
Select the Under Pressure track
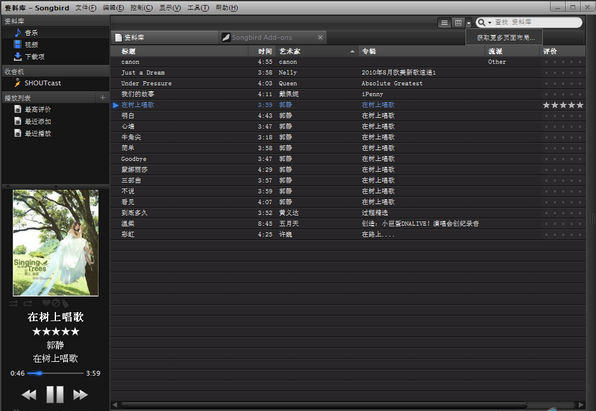(347, 83)
